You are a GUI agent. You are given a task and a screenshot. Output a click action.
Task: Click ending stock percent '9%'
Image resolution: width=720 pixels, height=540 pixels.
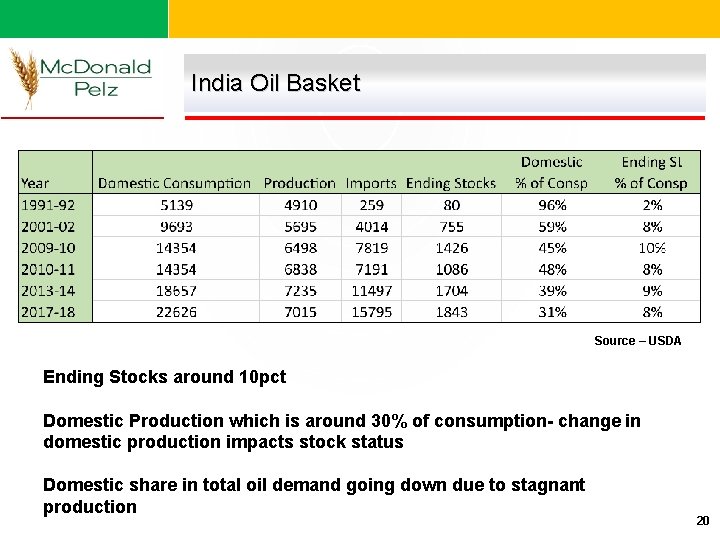click(x=652, y=291)
